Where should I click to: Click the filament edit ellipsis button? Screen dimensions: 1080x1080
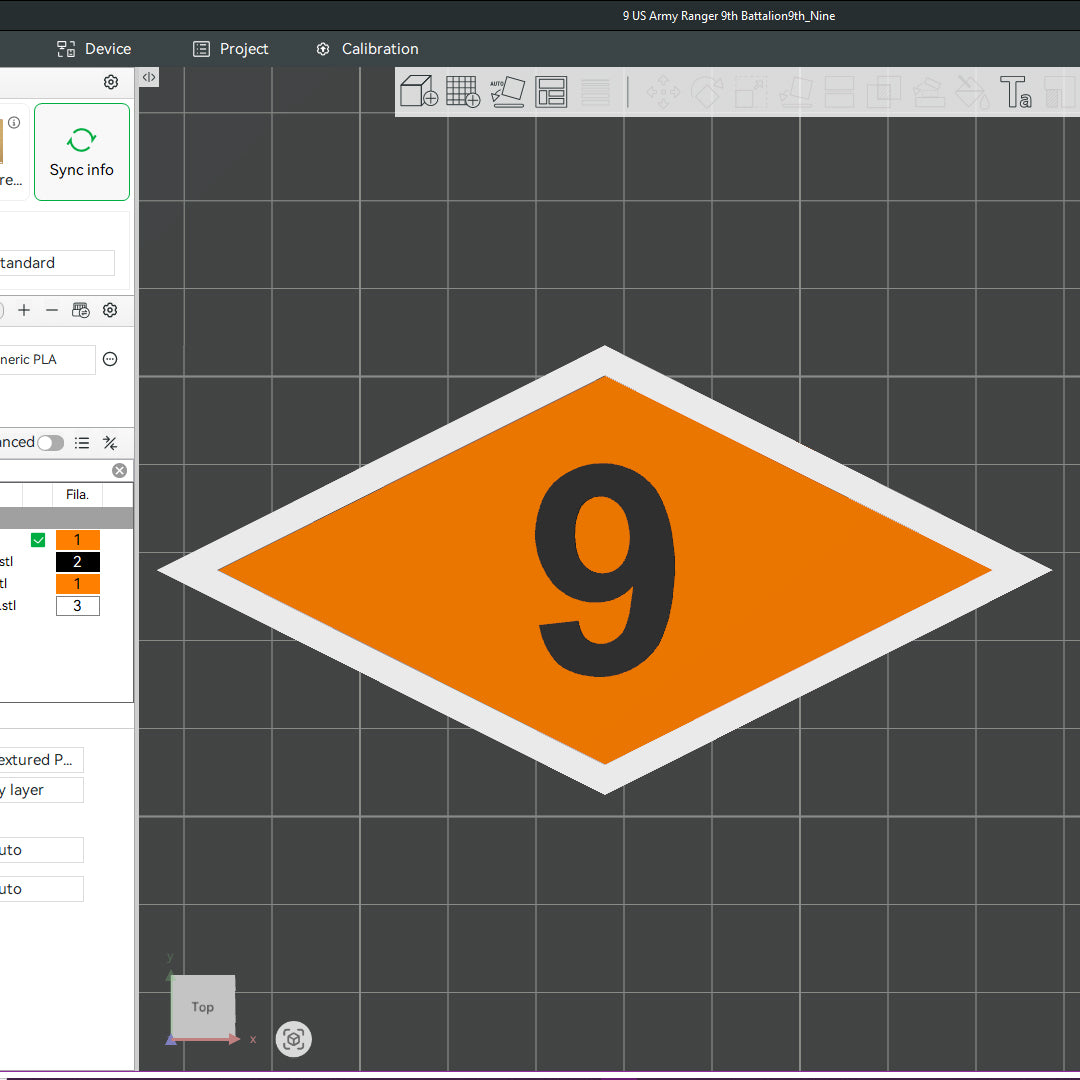110,359
